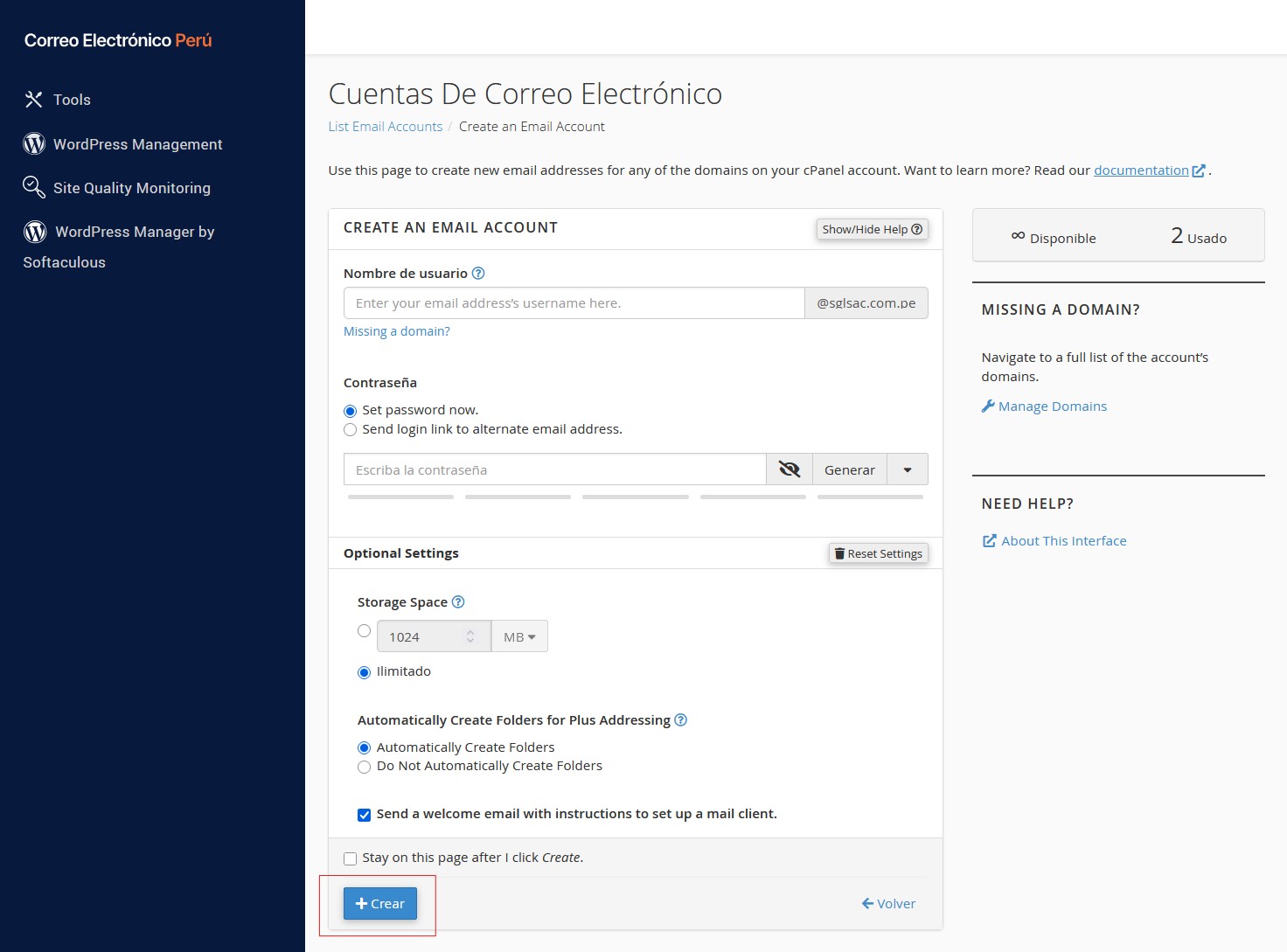Image resolution: width=1287 pixels, height=952 pixels.
Task: Click the storage size stepper arrows
Action: (x=470, y=636)
